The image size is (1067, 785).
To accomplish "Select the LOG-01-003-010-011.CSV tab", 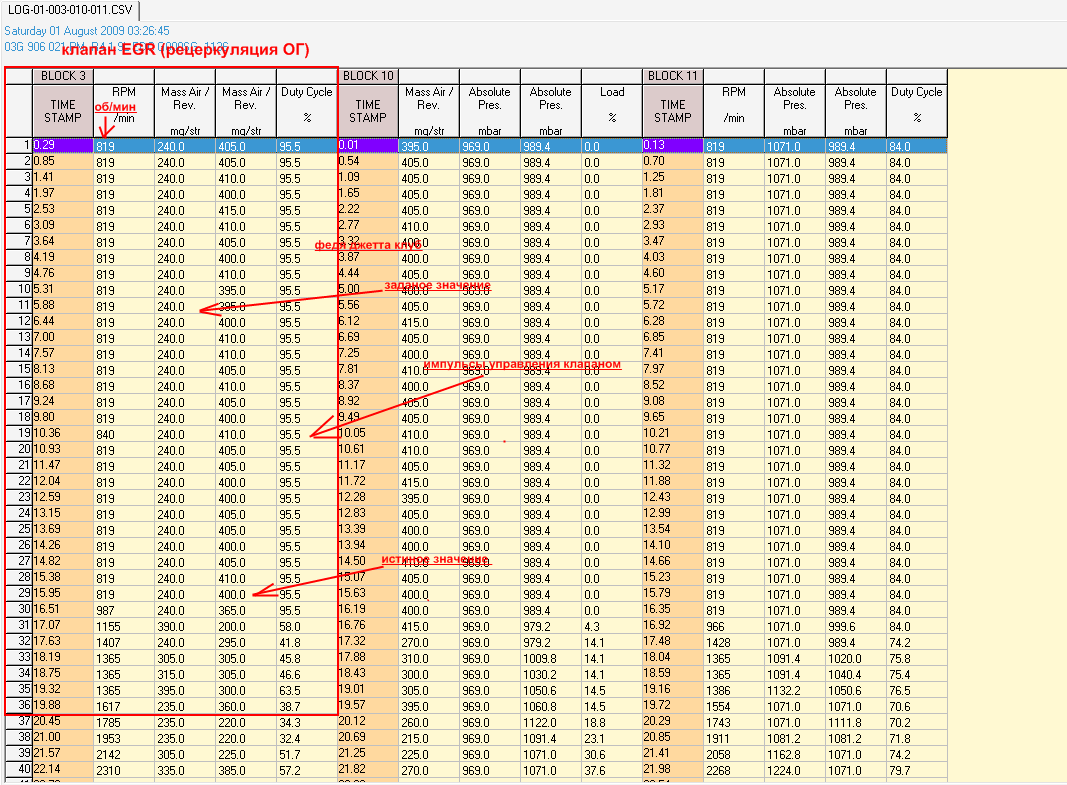I will point(70,10).
